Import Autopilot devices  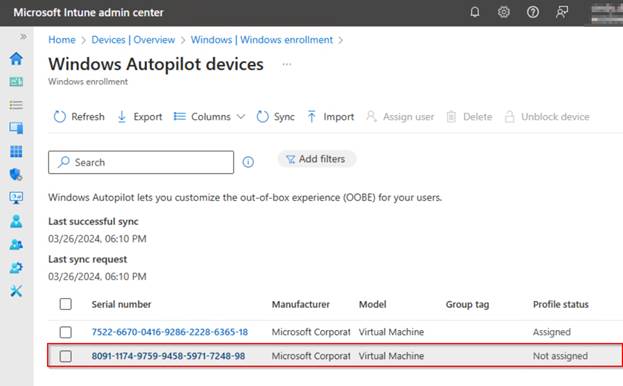pos(331,117)
